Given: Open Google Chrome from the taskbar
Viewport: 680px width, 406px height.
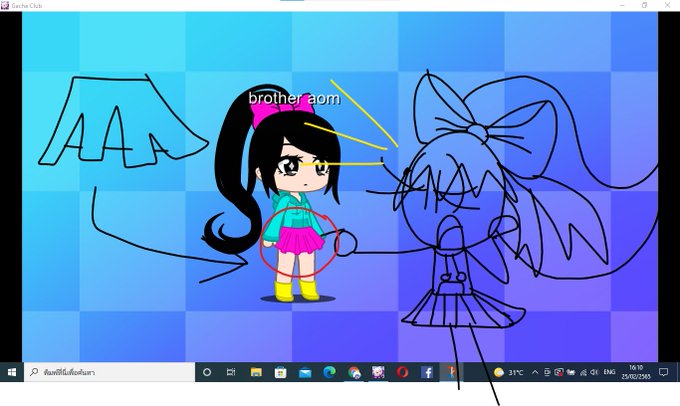Looking at the screenshot, I should pyautogui.click(x=354, y=372).
